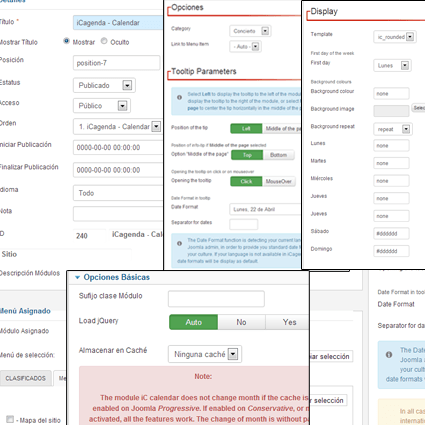This screenshot has width=425, height=425.
Task: Collapse the Opciones Básicas section arrow
Action: click(77, 277)
